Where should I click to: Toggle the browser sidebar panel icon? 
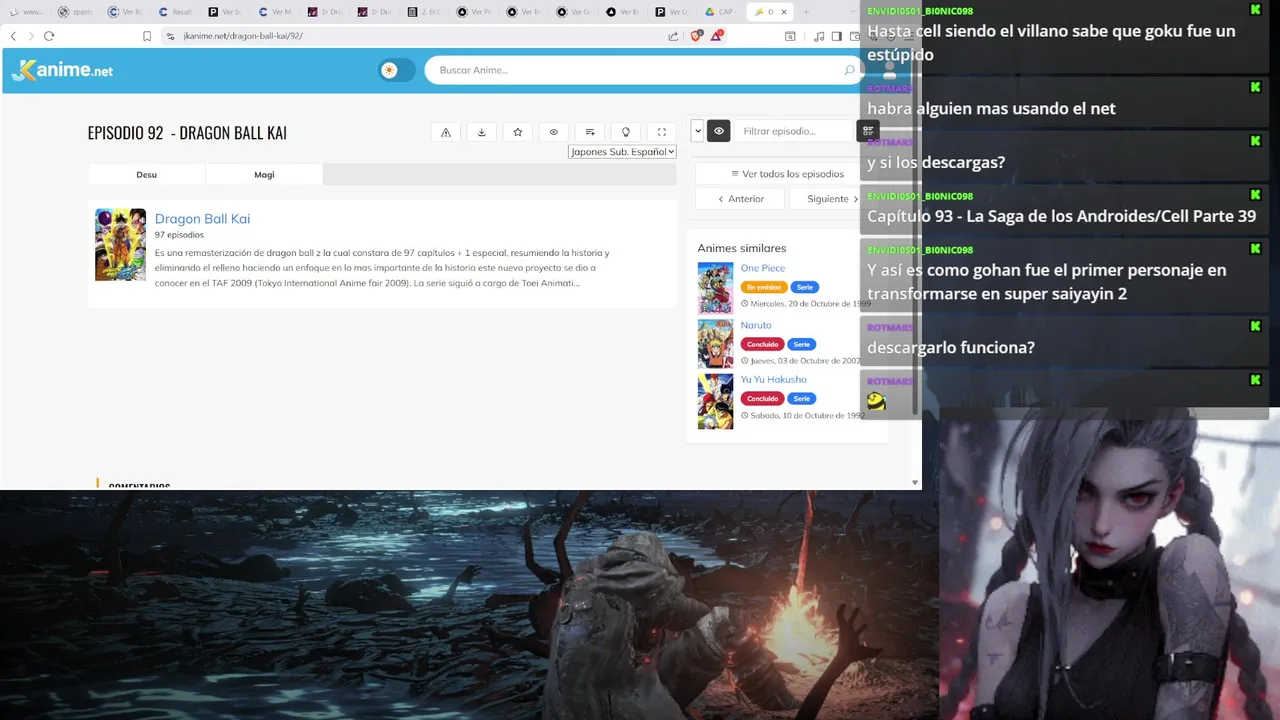click(x=837, y=36)
